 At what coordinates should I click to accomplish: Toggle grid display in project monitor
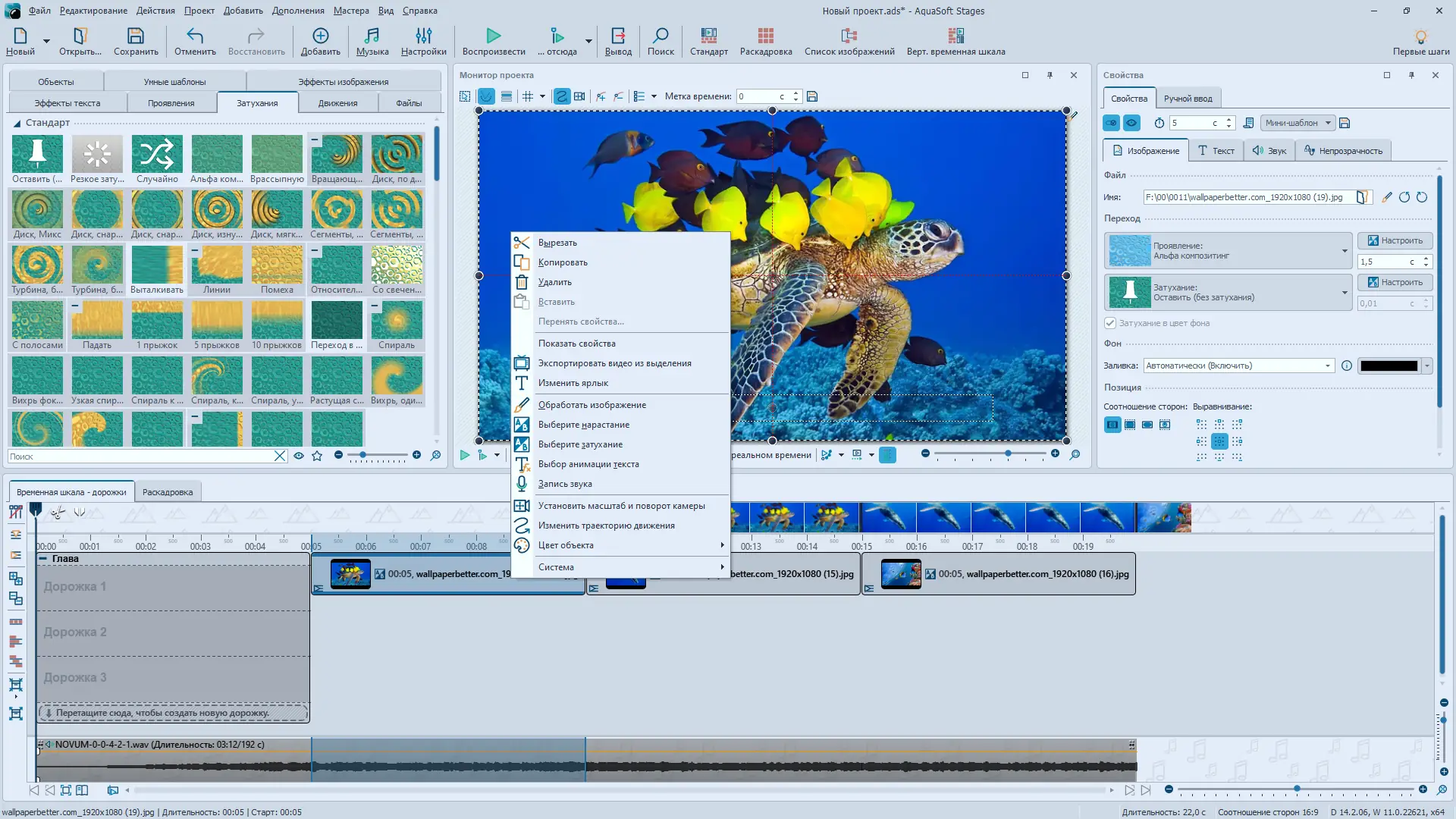point(528,96)
